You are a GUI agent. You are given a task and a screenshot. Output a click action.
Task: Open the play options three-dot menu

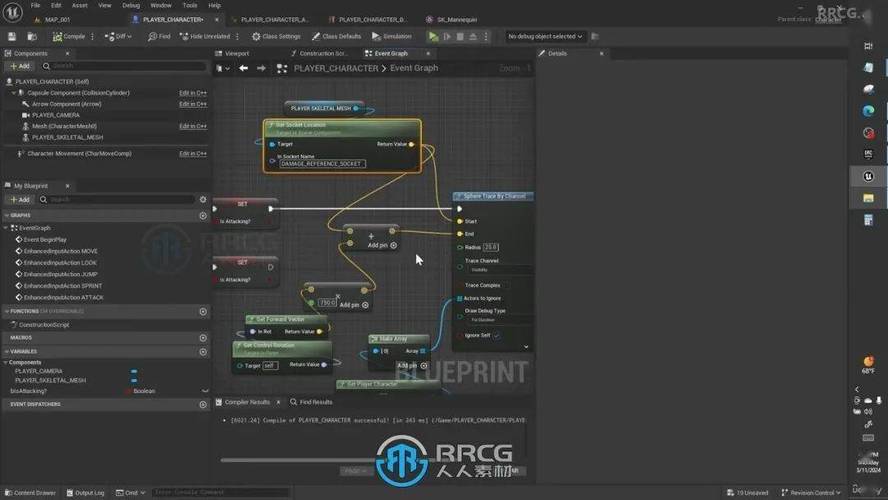click(486, 36)
